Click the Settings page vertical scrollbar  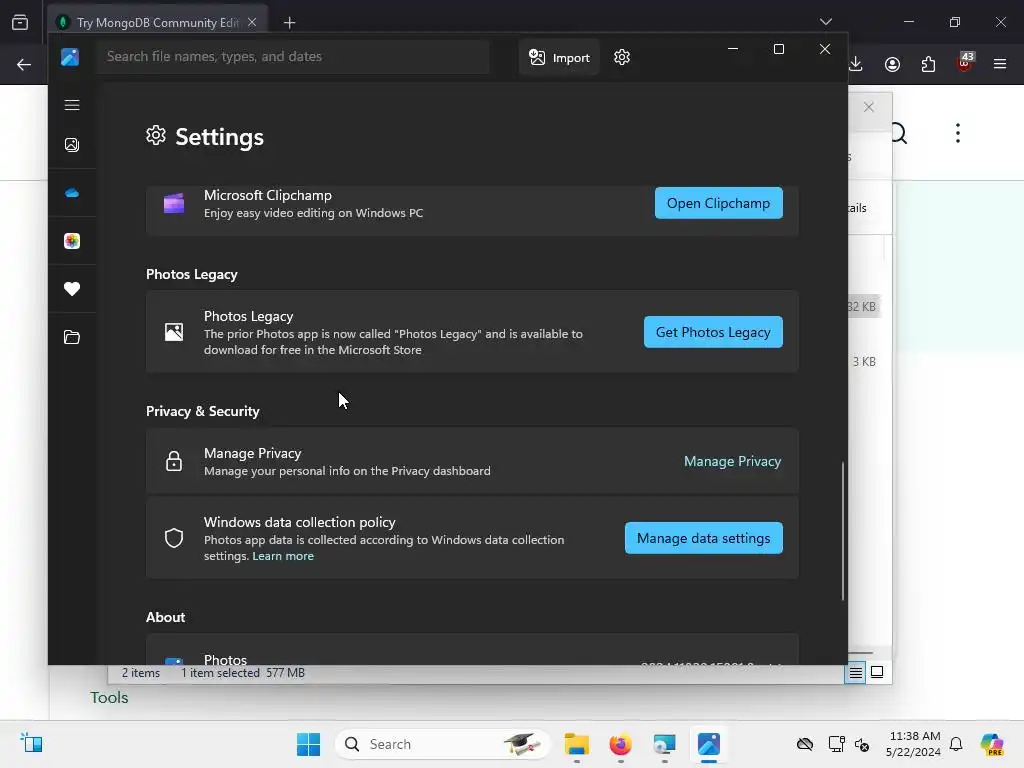point(842,530)
